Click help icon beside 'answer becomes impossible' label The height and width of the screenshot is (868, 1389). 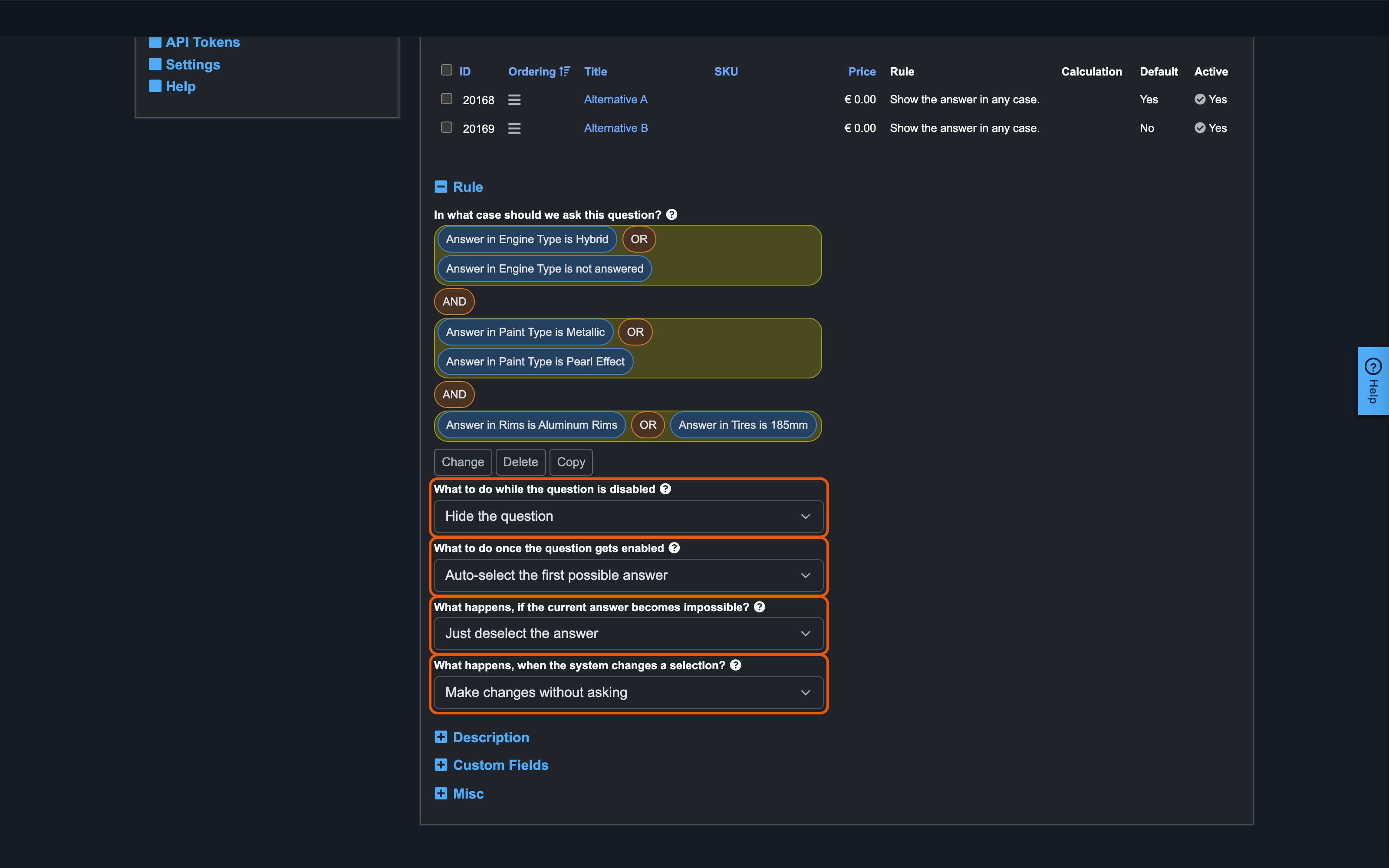[x=759, y=607]
